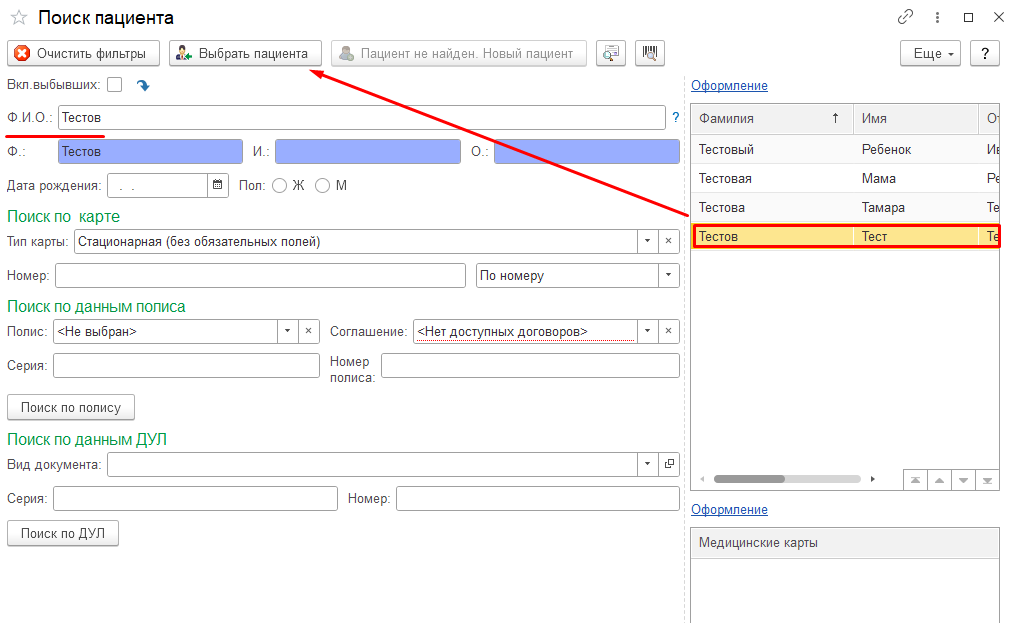Click the card Номер input field
The image size is (1011, 623).
tap(260, 275)
